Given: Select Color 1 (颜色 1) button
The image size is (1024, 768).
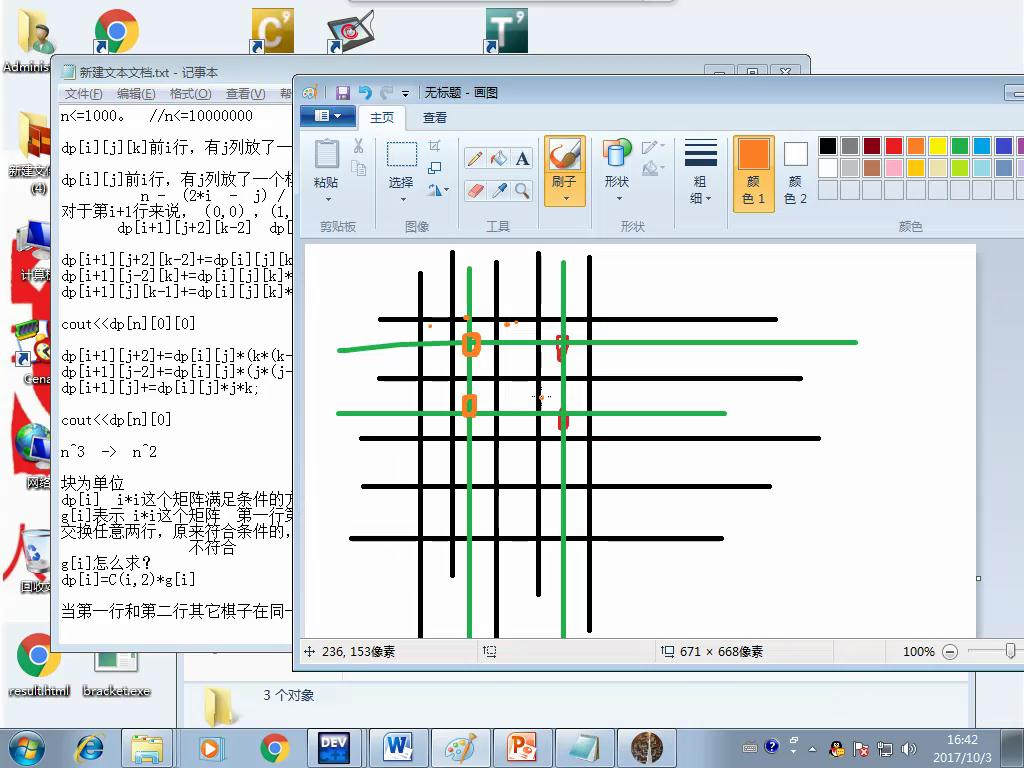Looking at the screenshot, I should pyautogui.click(x=754, y=172).
